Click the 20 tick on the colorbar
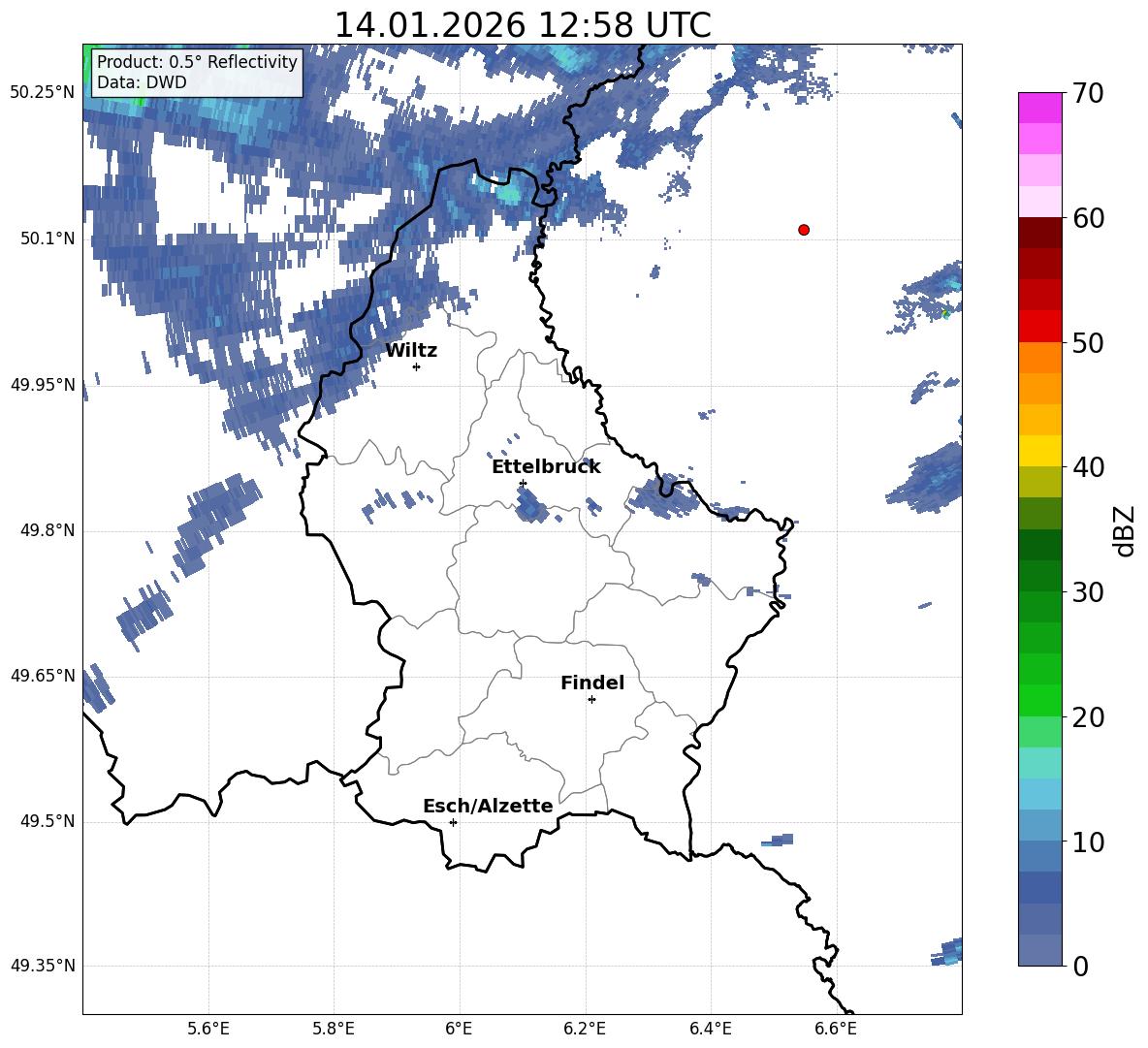This screenshot has width=1148, height=1048. [1088, 717]
